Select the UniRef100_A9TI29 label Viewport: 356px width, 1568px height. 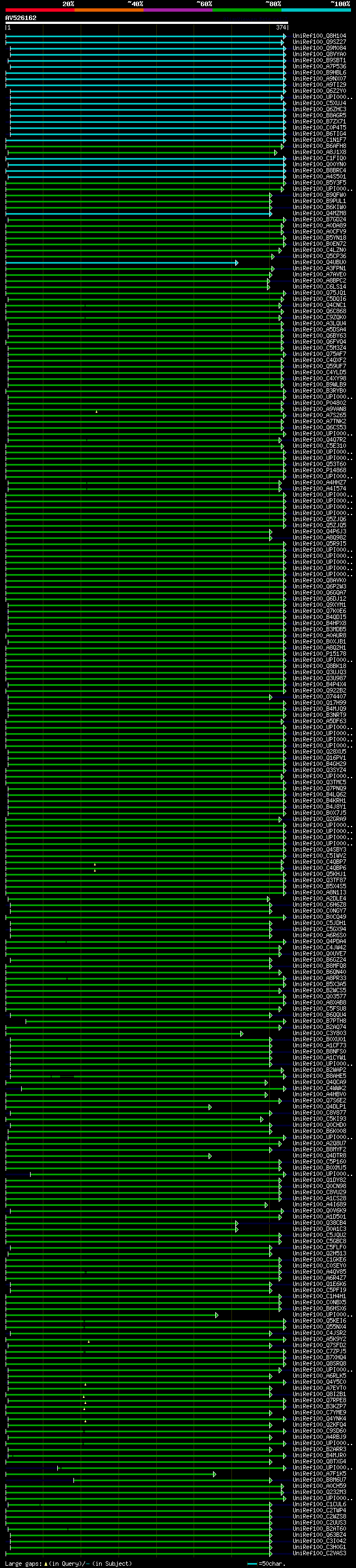(319, 85)
